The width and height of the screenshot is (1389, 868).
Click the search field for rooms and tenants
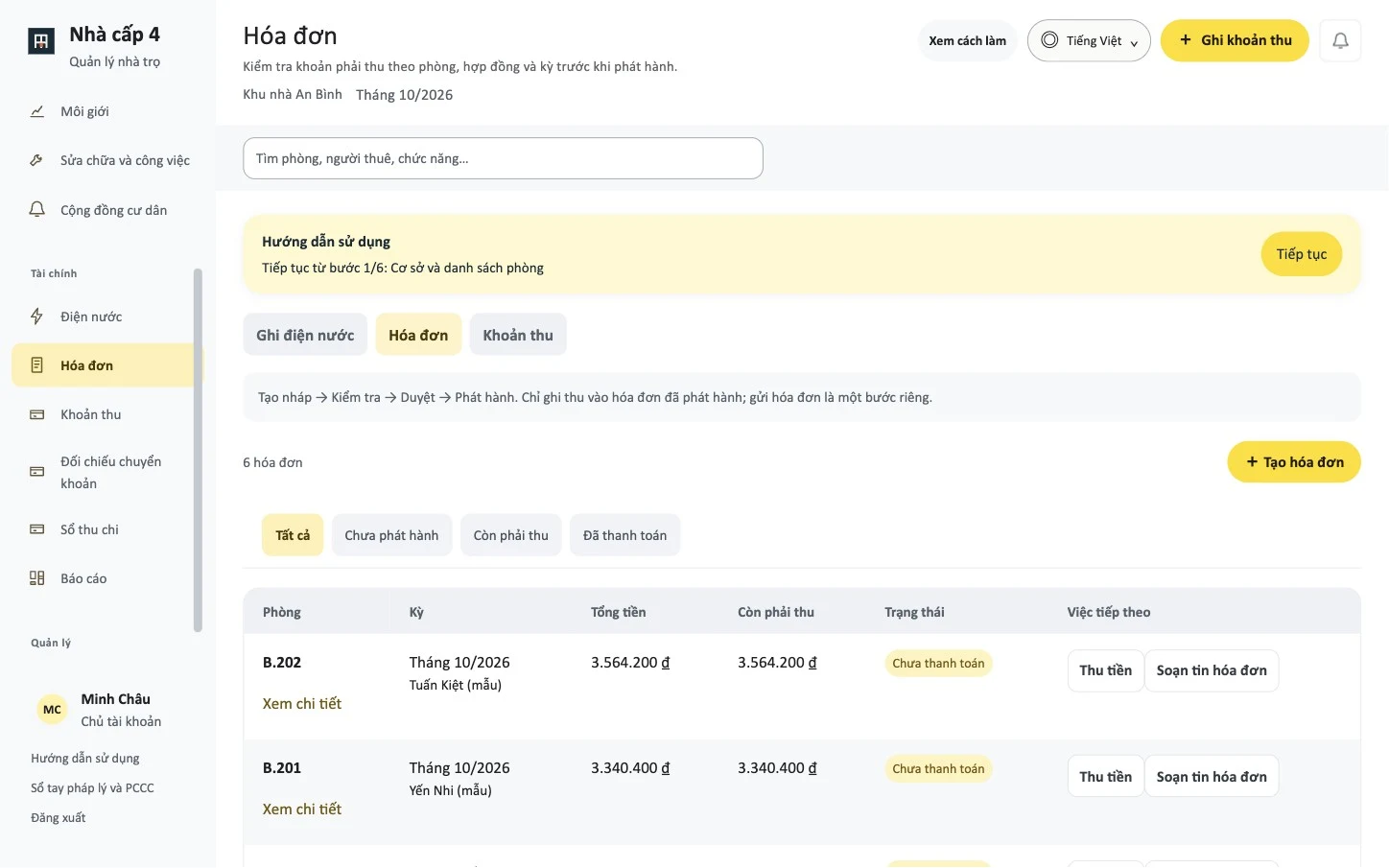coord(503,158)
